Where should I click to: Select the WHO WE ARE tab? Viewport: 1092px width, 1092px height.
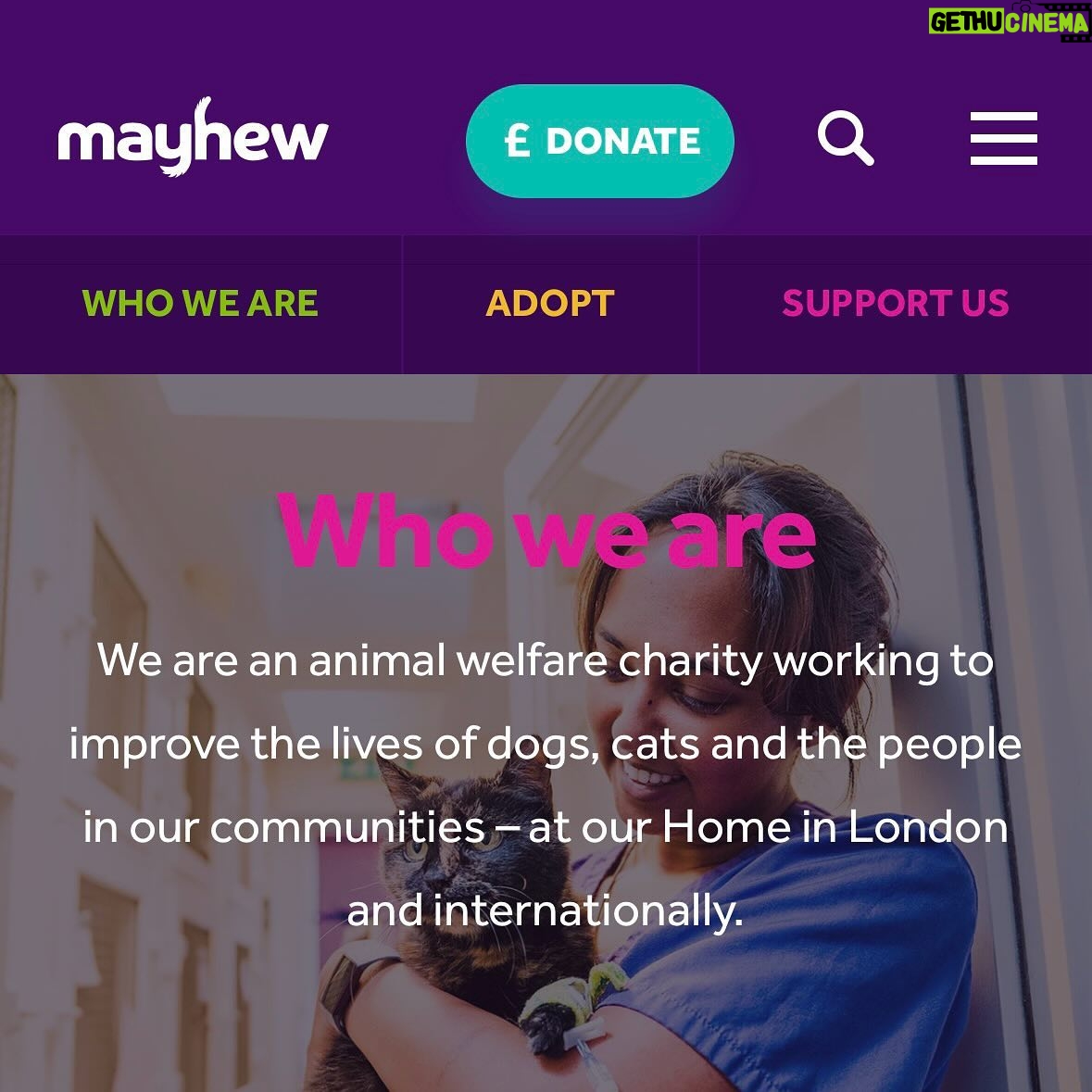click(x=201, y=304)
